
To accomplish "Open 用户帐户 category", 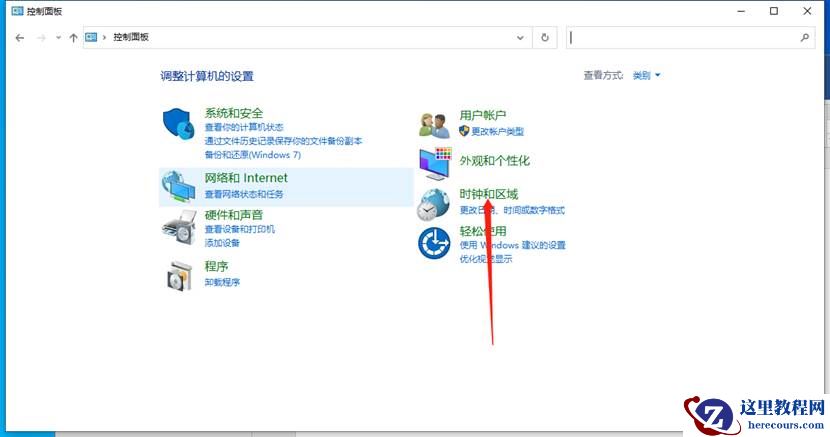I will 483,115.
